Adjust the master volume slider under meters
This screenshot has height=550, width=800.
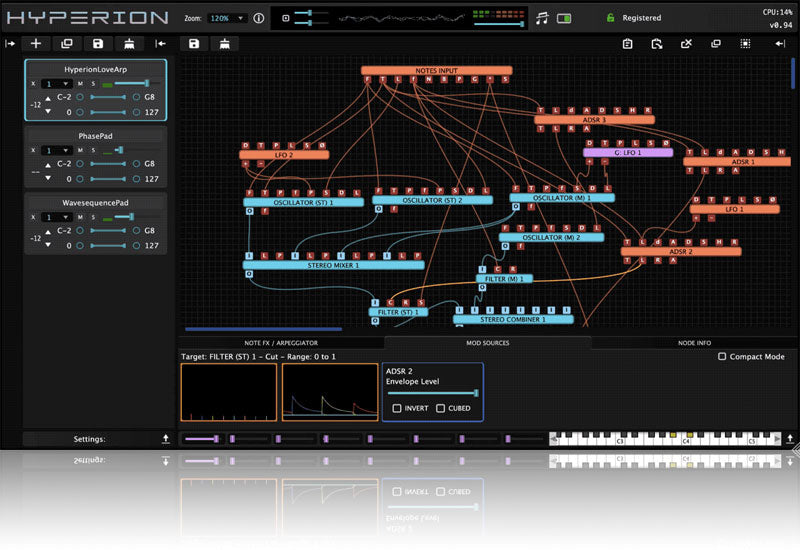click(498, 24)
